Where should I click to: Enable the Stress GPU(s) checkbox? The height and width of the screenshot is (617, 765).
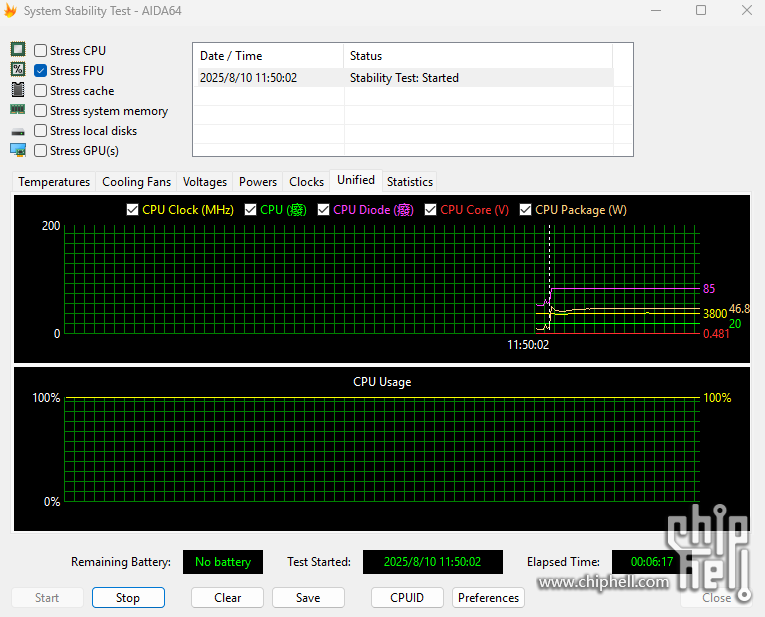[40, 151]
